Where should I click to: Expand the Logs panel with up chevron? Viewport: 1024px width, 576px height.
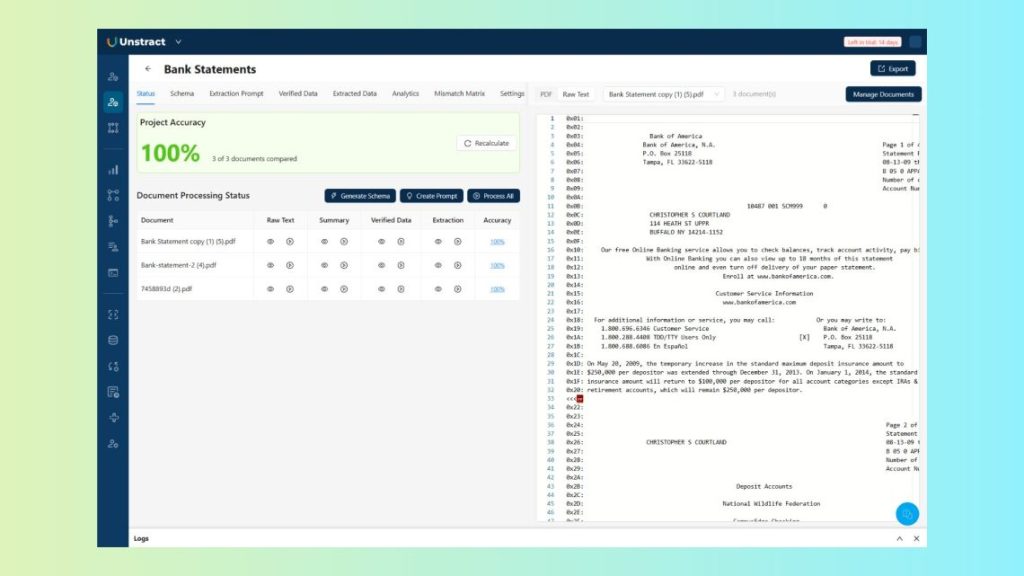point(897,538)
